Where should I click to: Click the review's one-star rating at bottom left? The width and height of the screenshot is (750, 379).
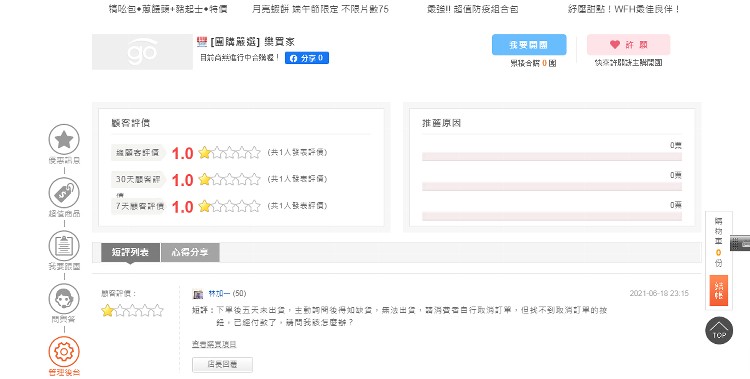pyautogui.click(x=132, y=311)
